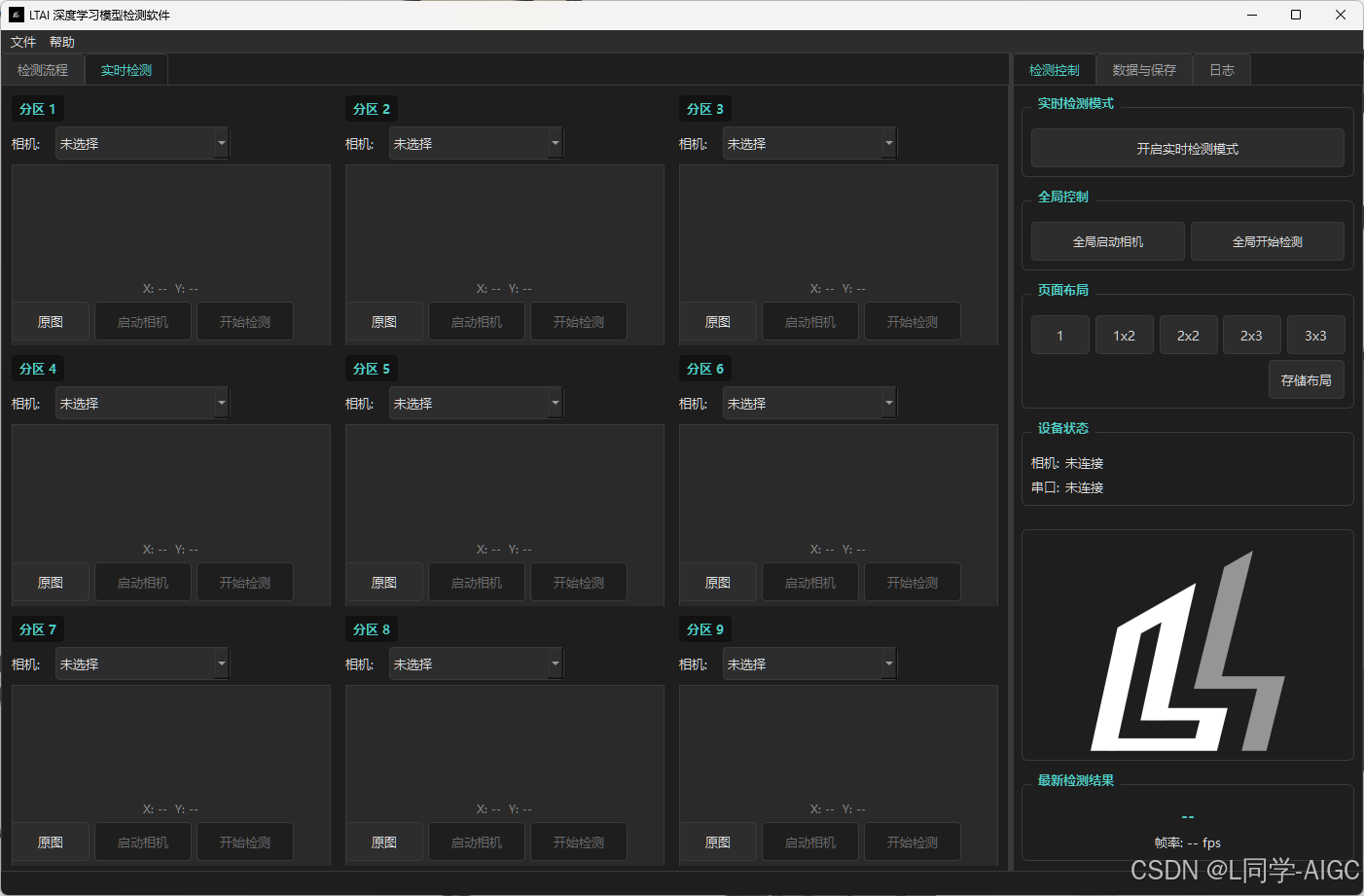Click 原图 button in 分区 7
Screen dimensions: 1364x896
click(x=51, y=842)
